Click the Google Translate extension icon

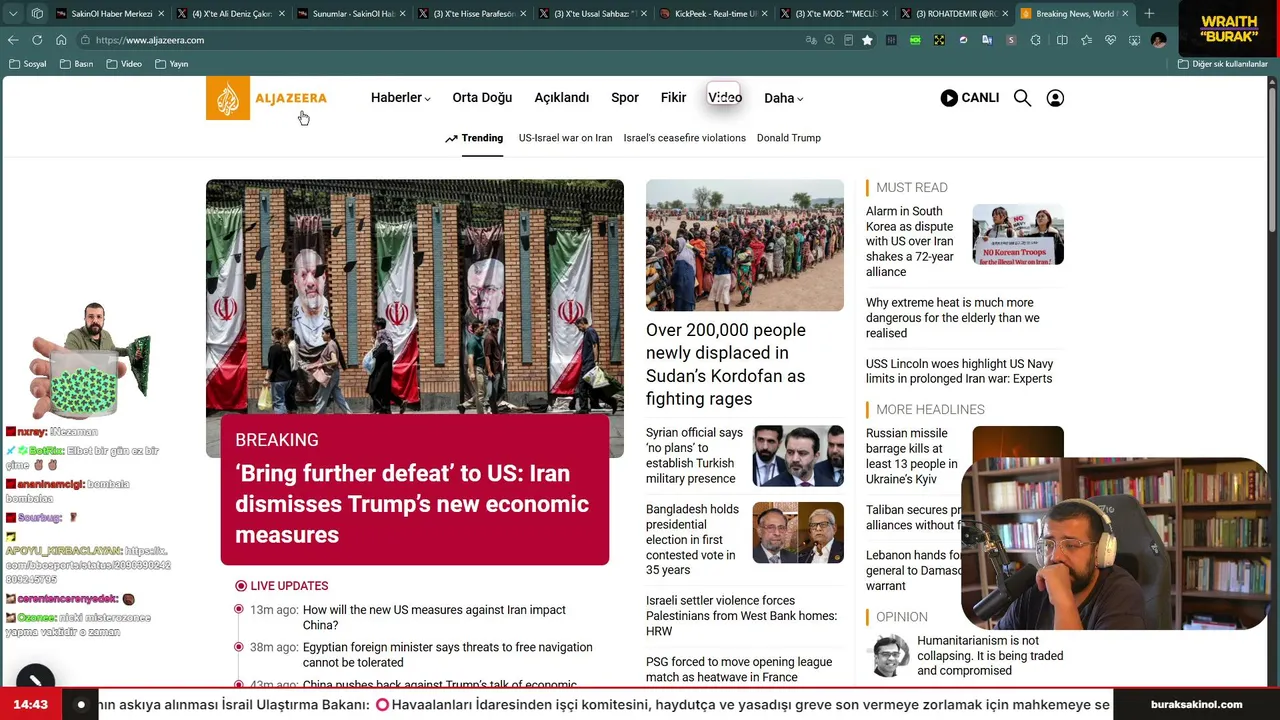[x=987, y=40]
